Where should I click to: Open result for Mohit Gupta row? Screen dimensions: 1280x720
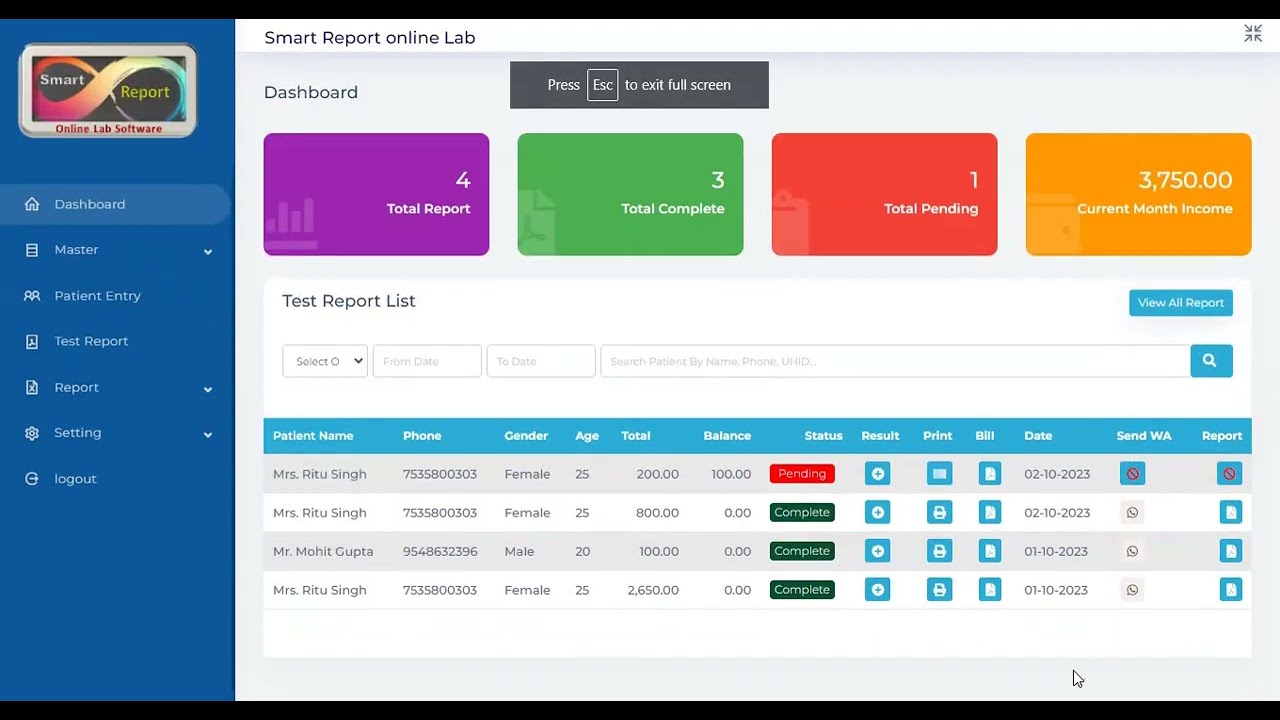pyautogui.click(x=877, y=551)
